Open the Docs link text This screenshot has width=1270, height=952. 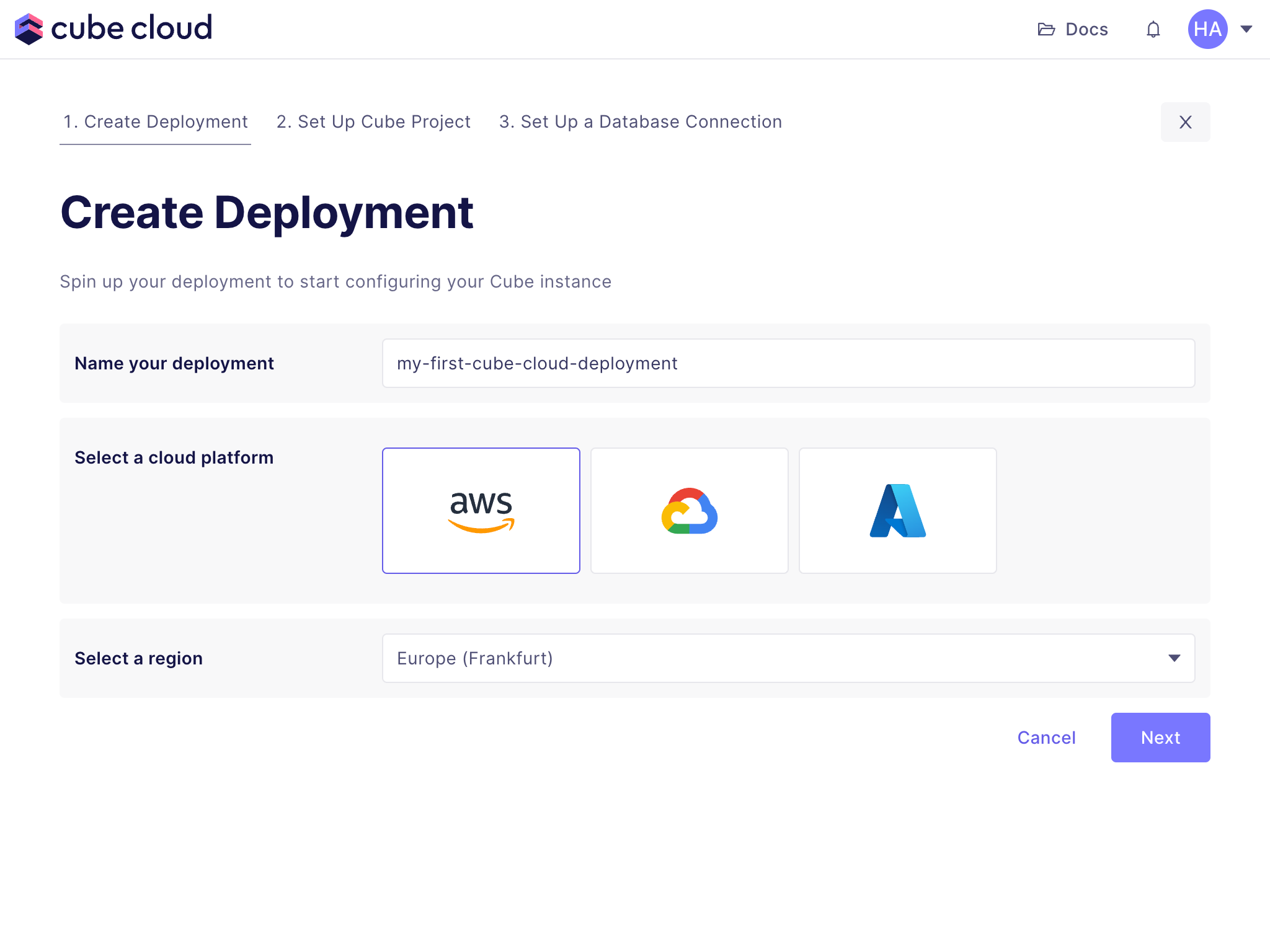click(1086, 29)
